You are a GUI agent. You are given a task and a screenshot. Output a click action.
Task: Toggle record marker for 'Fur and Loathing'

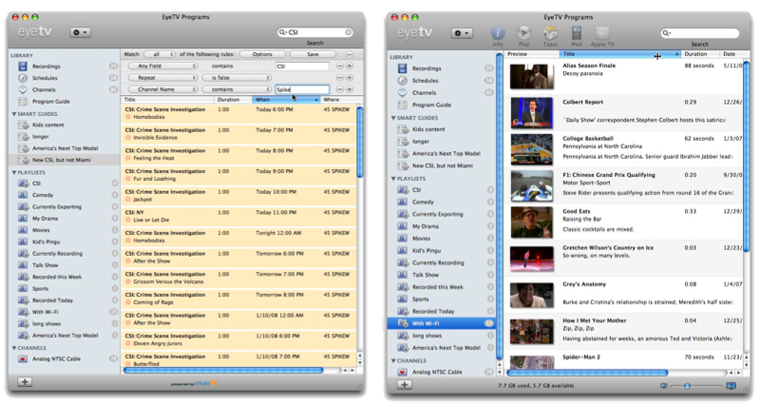(x=128, y=179)
